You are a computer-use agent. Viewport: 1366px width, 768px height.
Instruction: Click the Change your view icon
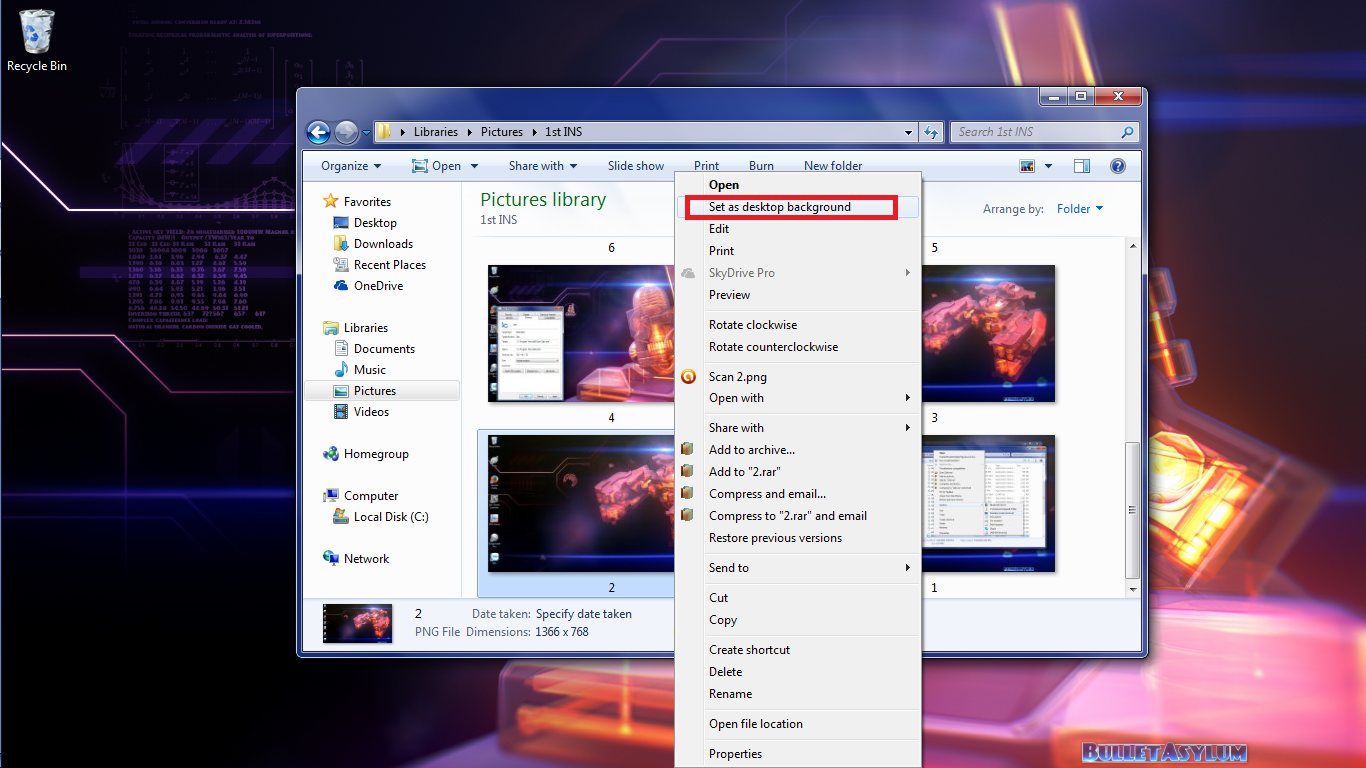[1027, 166]
